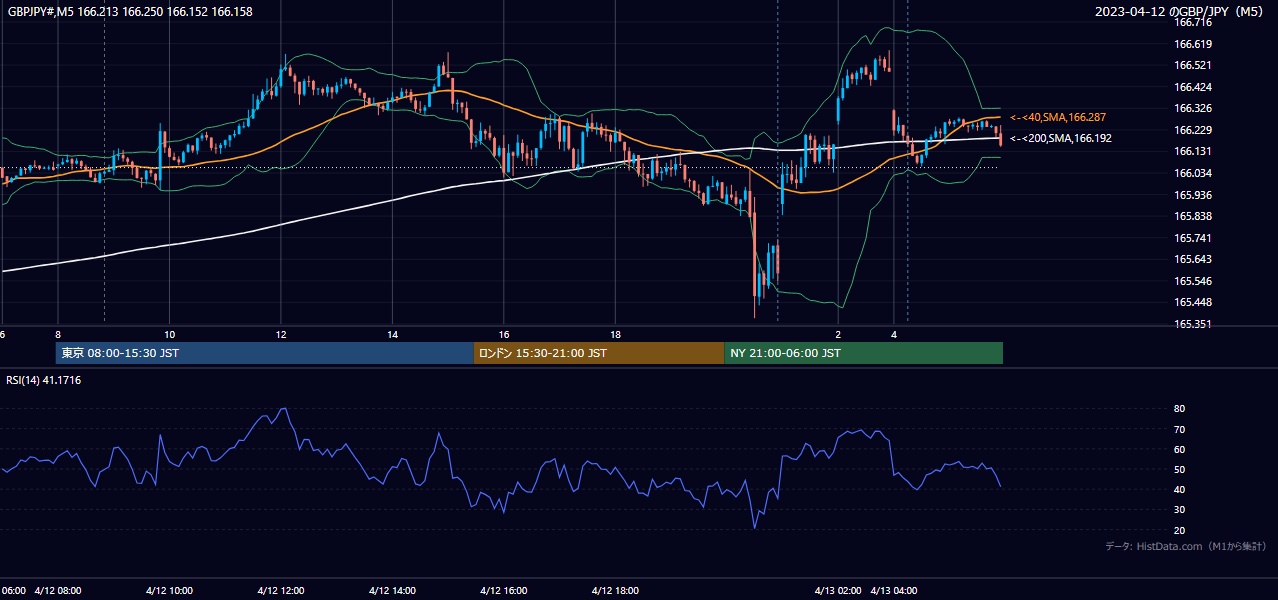1278x600 pixels.
Task: Click the RSI(14) 41.1716 indicator label
Action: pyautogui.click(x=44, y=380)
